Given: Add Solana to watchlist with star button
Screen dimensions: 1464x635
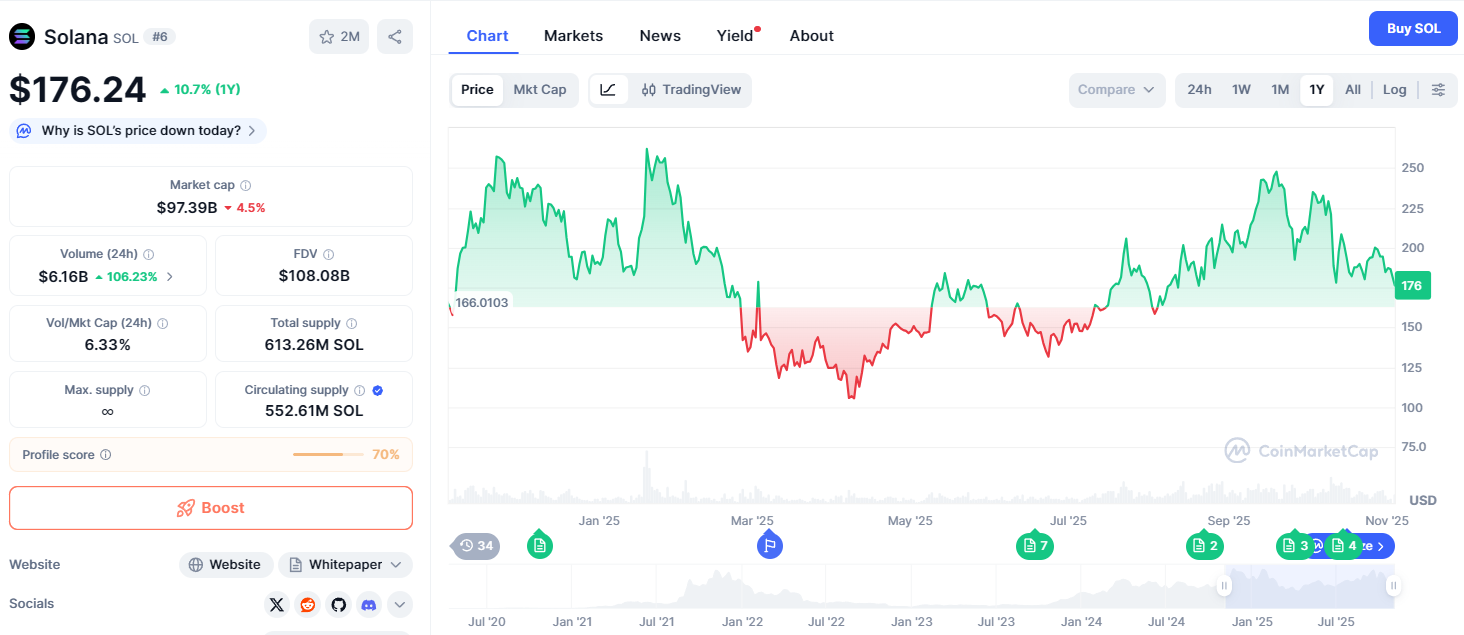Looking at the screenshot, I should pos(339,37).
